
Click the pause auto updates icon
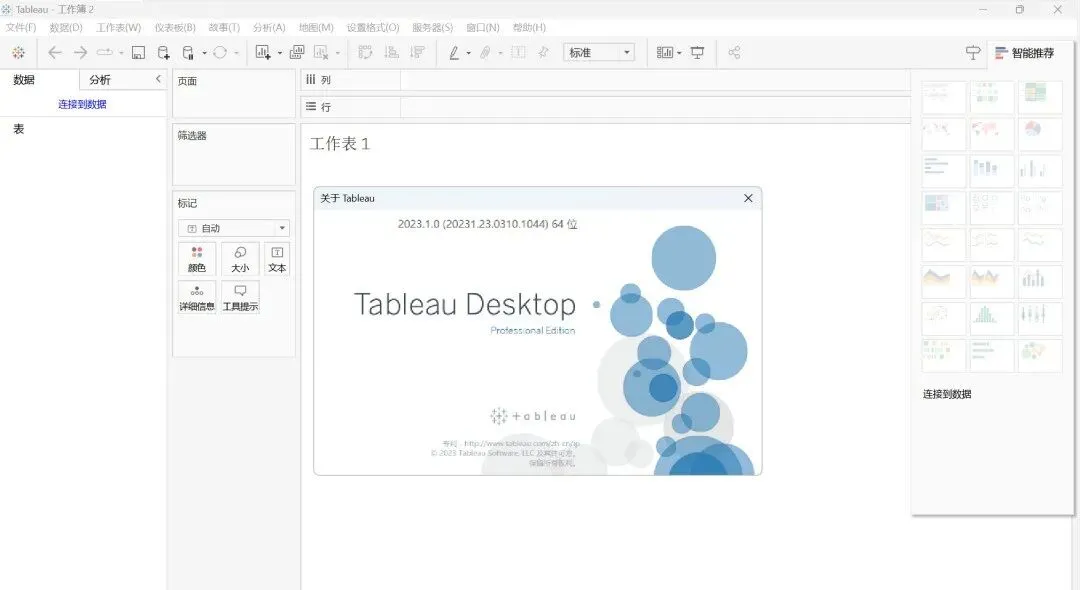tap(188, 53)
